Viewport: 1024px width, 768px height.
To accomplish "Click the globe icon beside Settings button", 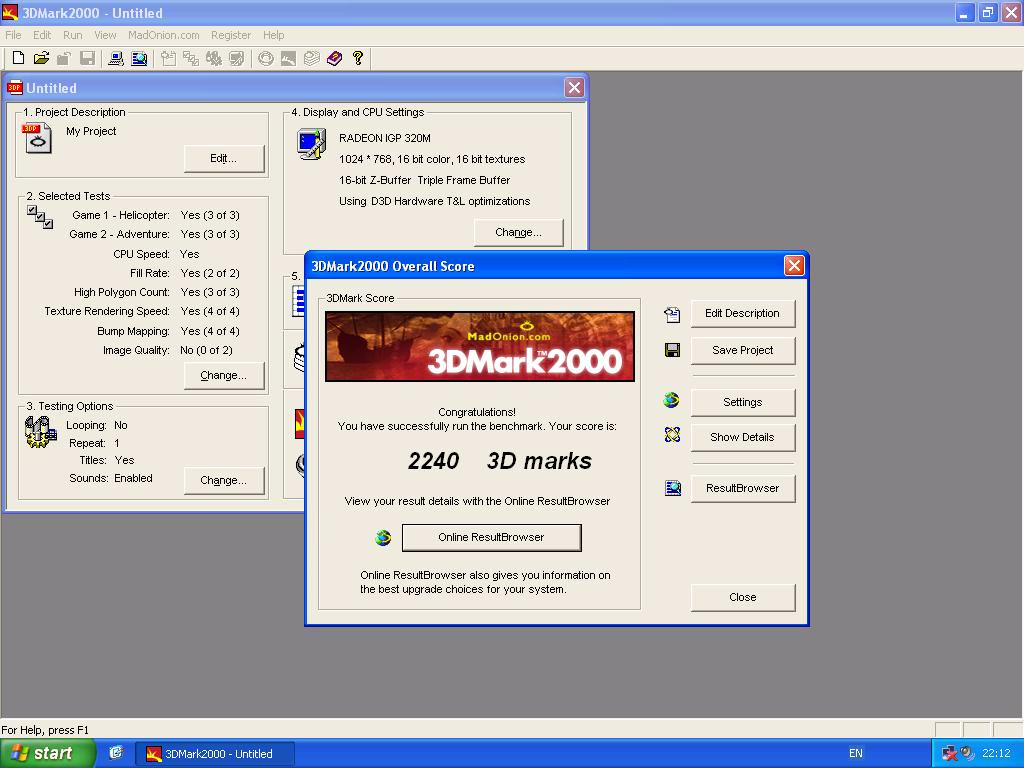I will click(671, 400).
